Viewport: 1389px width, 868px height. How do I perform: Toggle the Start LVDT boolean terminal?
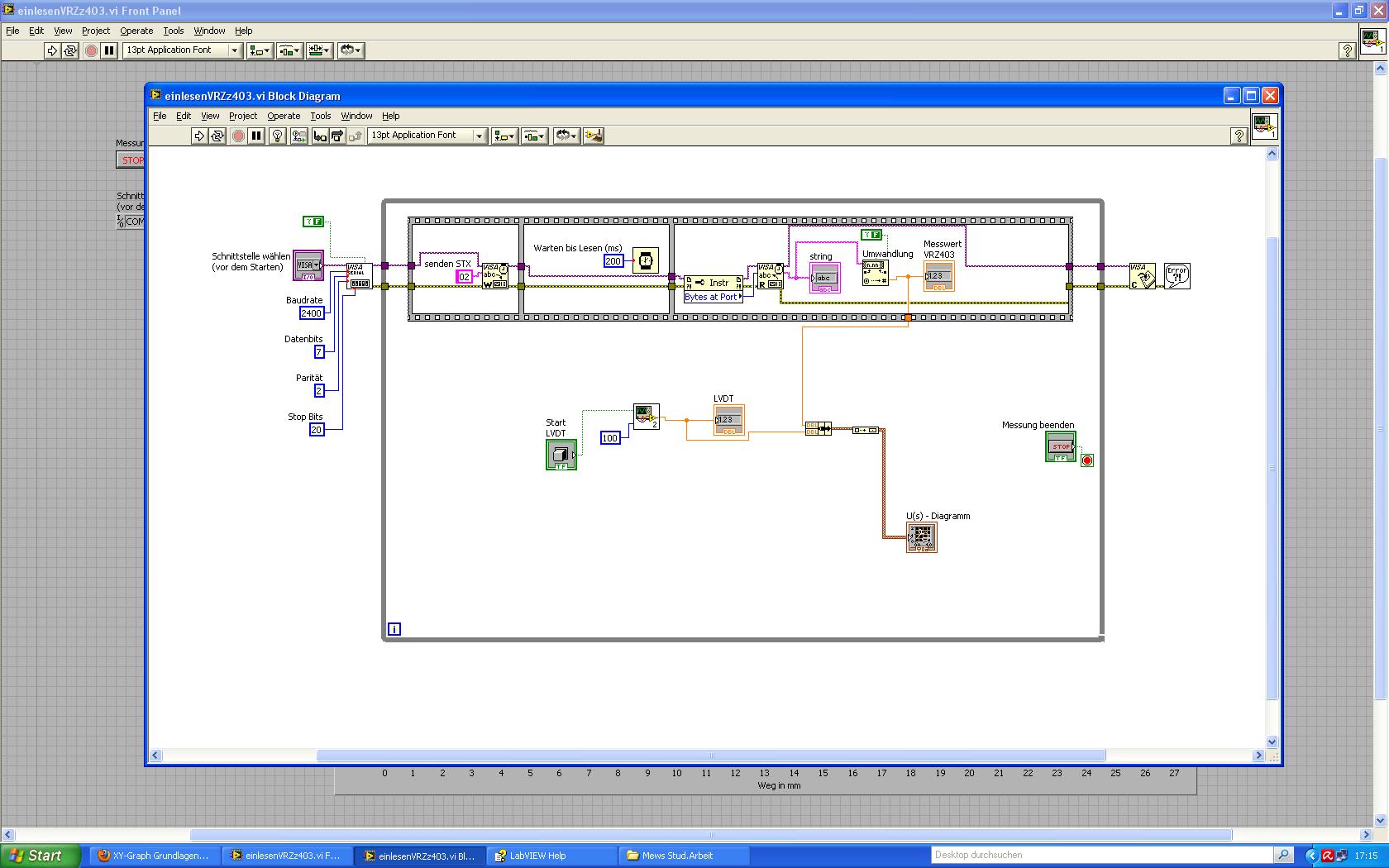click(561, 455)
